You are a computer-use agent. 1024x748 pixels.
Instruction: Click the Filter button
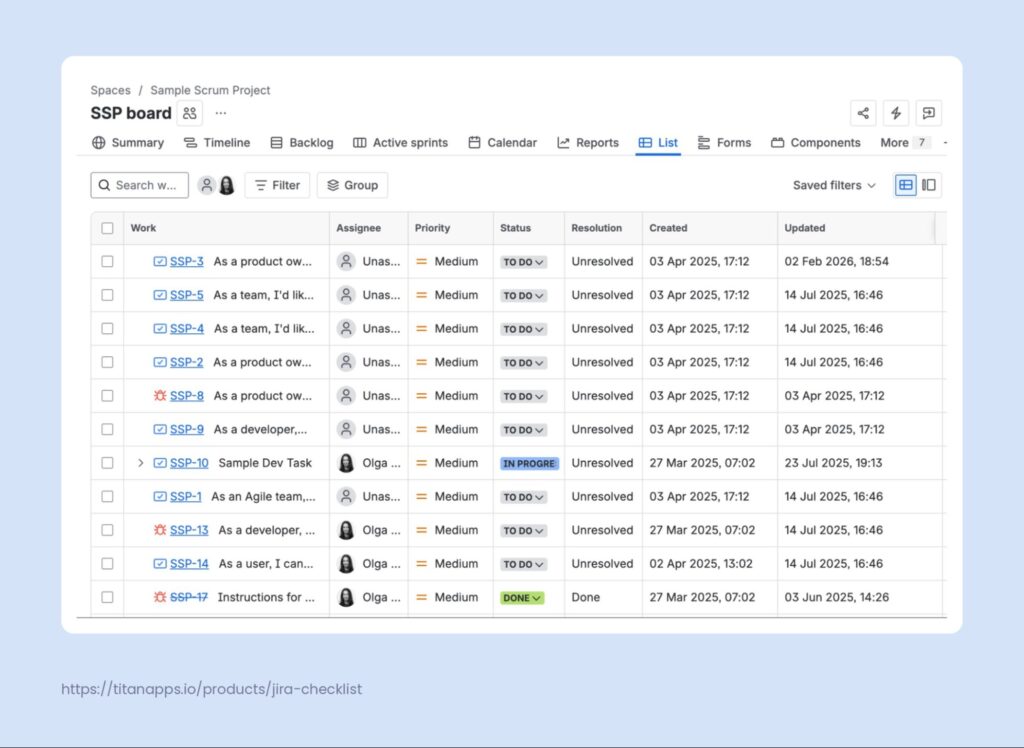pos(277,185)
